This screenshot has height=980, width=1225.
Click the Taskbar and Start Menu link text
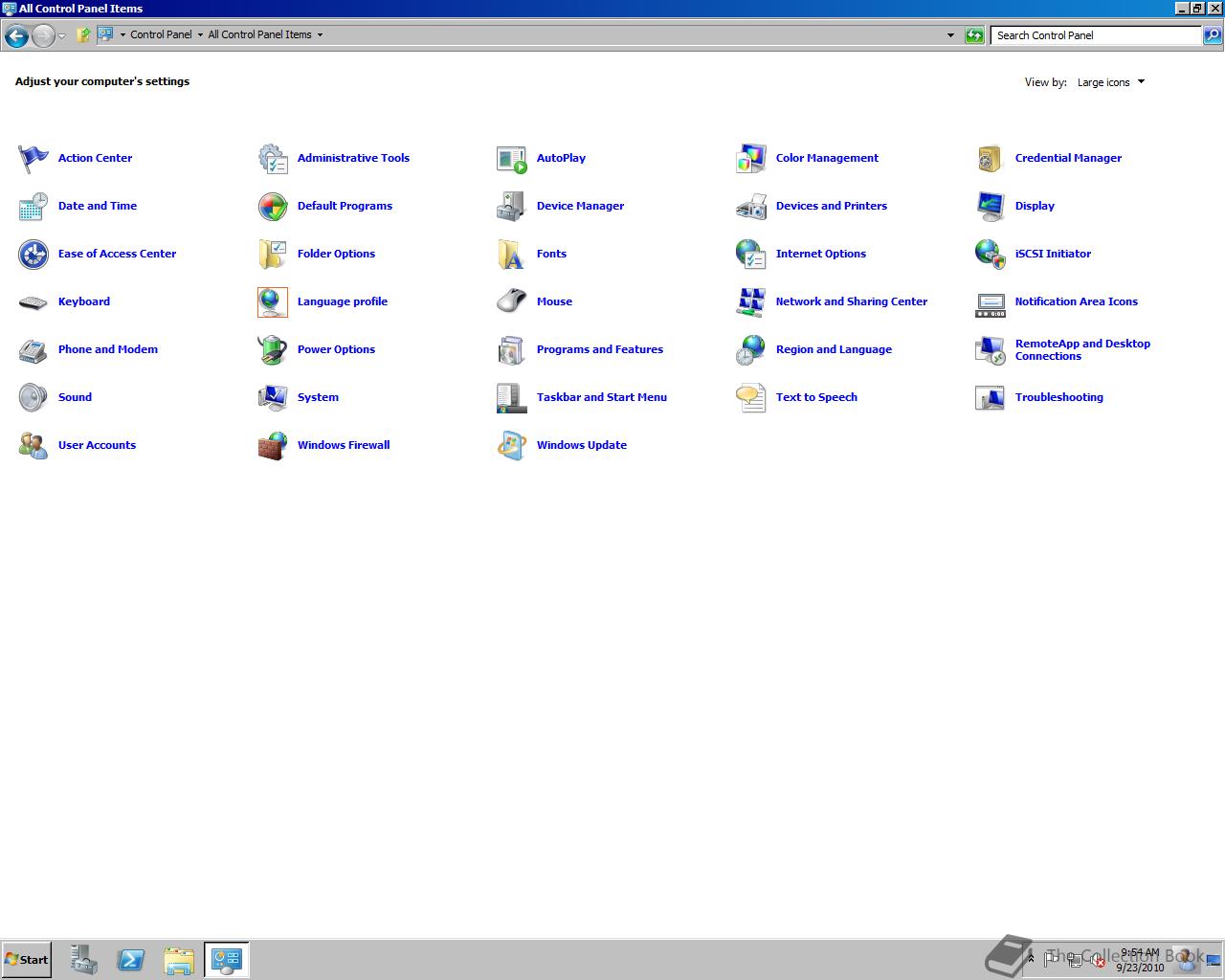(x=602, y=397)
